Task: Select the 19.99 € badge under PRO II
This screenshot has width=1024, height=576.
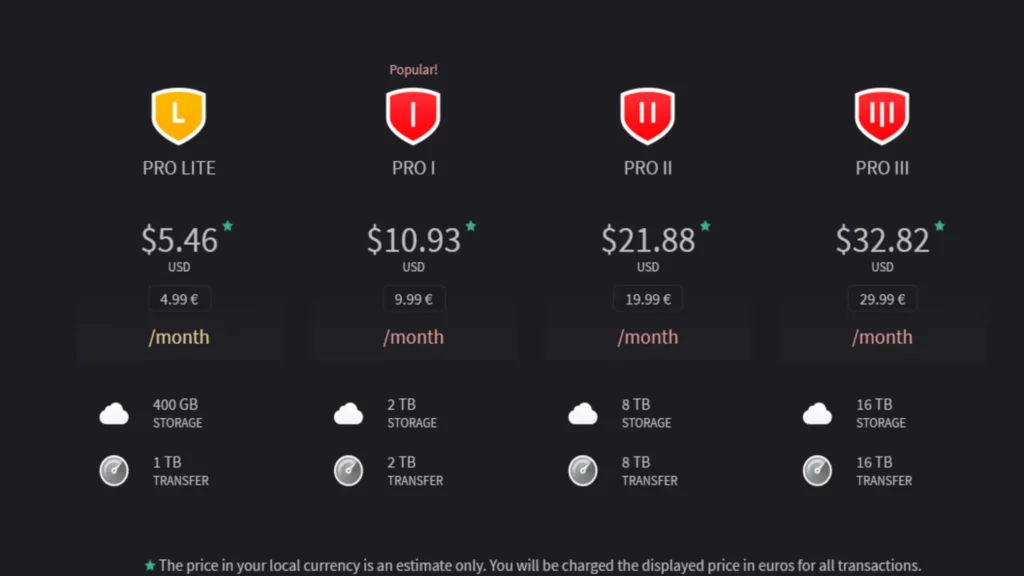Action: coord(647,298)
